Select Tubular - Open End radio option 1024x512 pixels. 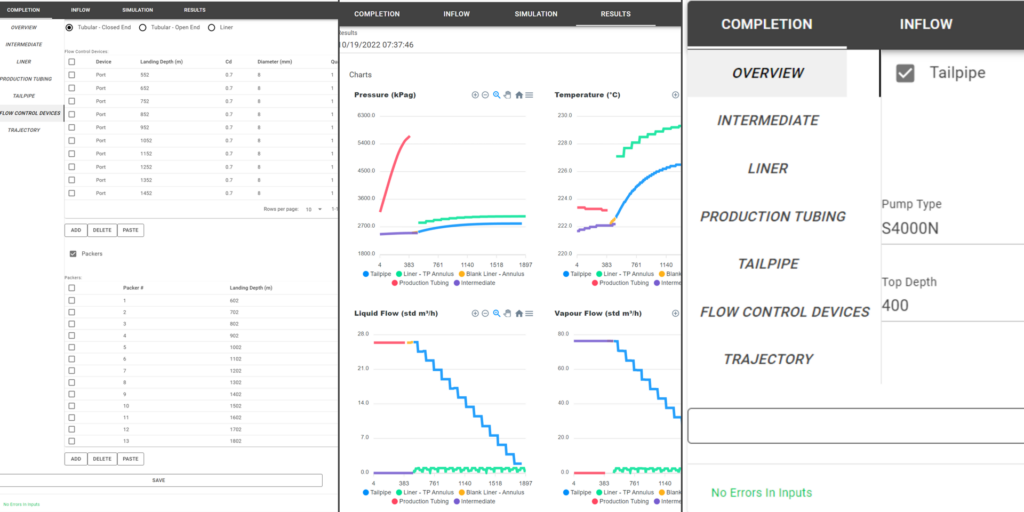pos(144,27)
